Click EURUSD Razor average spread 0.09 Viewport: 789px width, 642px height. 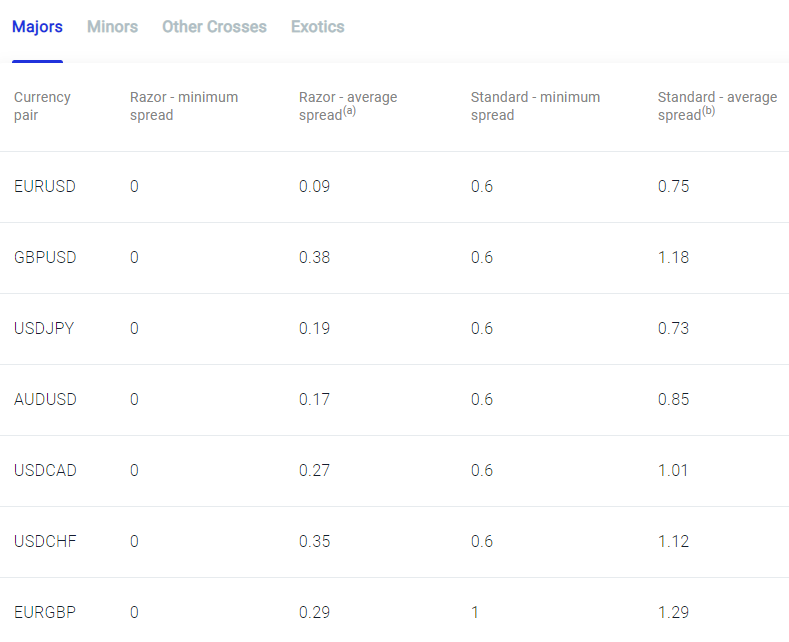[314, 187]
